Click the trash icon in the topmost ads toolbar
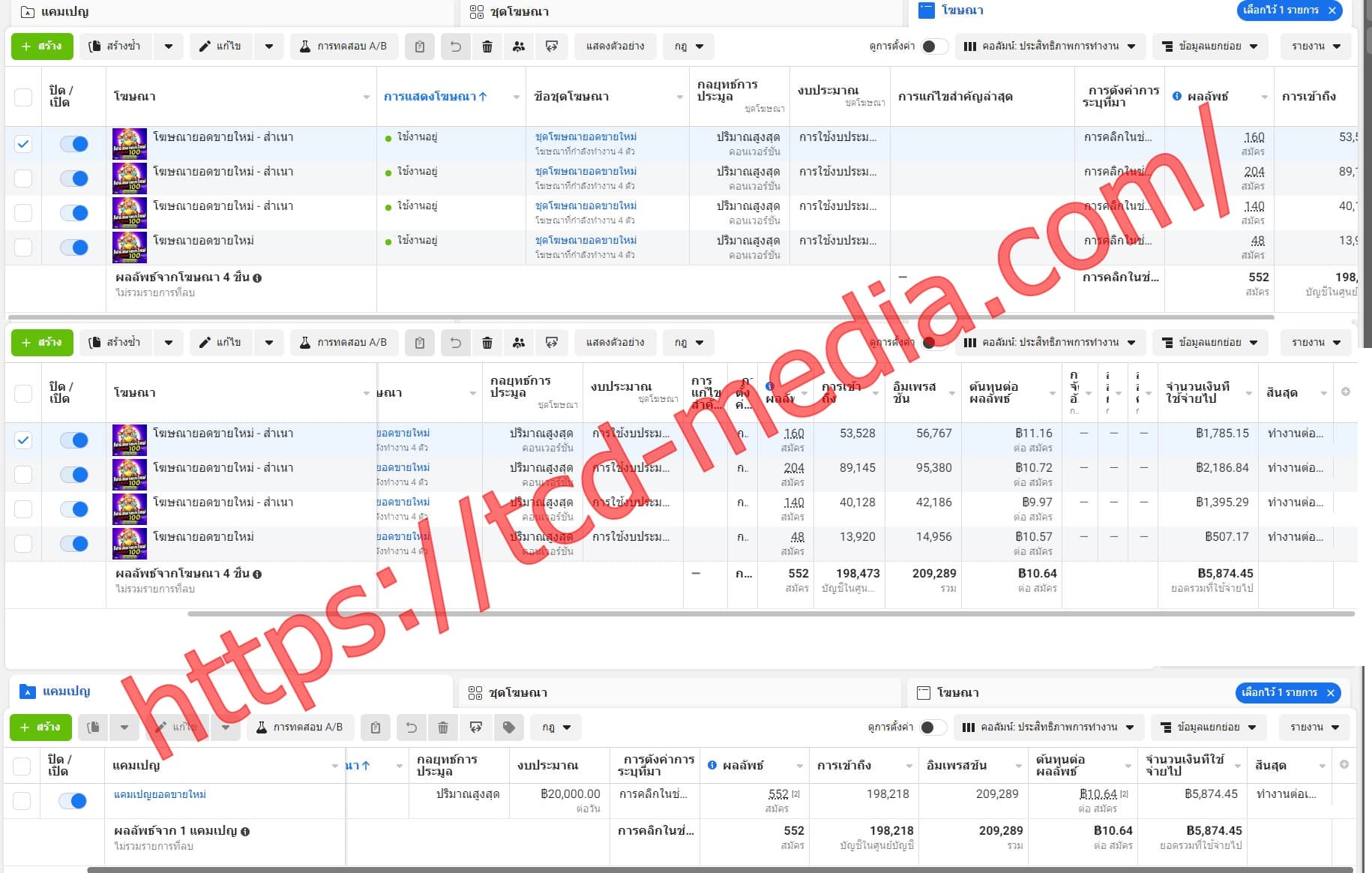1372x873 pixels. [x=487, y=46]
